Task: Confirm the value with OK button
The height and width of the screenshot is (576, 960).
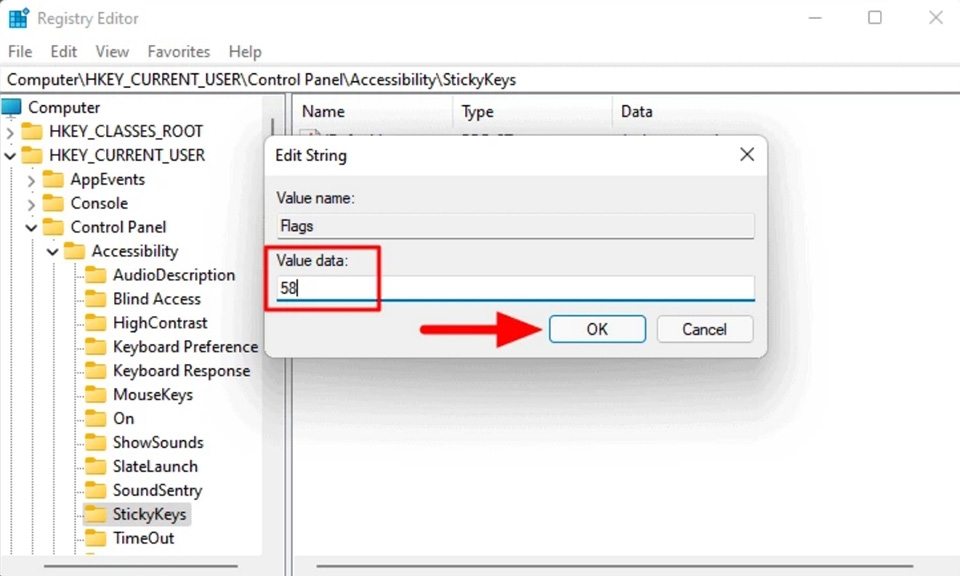Action: point(598,329)
